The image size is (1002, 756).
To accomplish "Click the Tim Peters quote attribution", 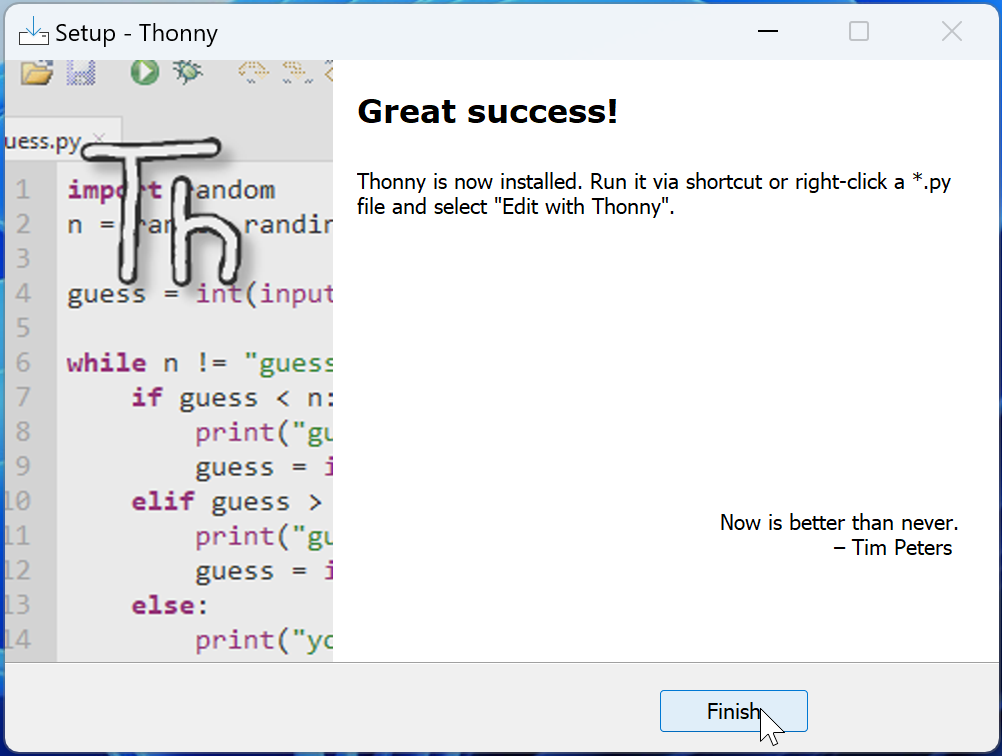I will [x=893, y=548].
